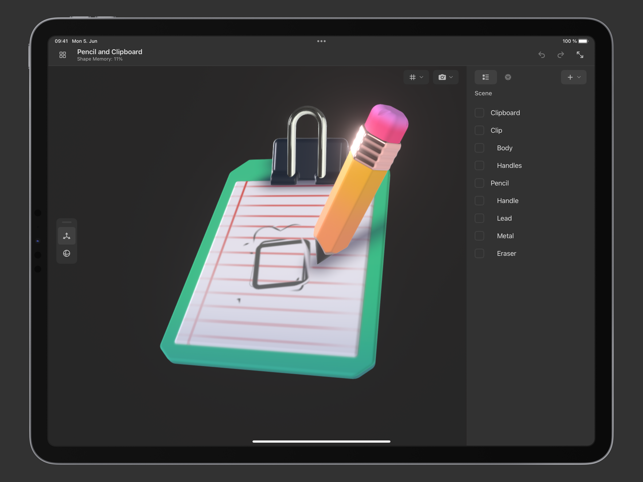Switch to the circular material tab
Viewport: 643px width, 482px height.
coord(508,77)
